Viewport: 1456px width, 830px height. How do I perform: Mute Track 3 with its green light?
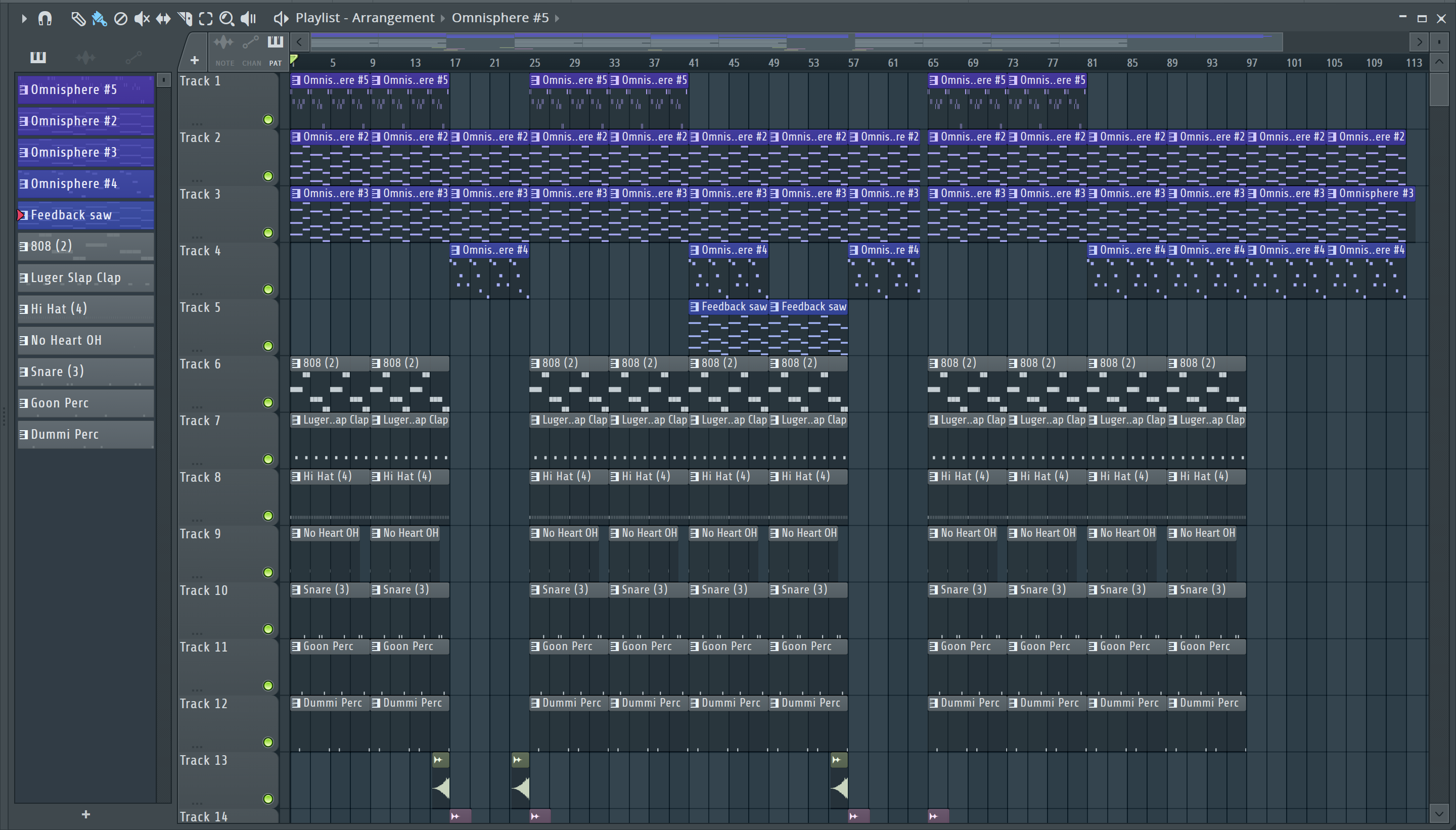point(268,233)
